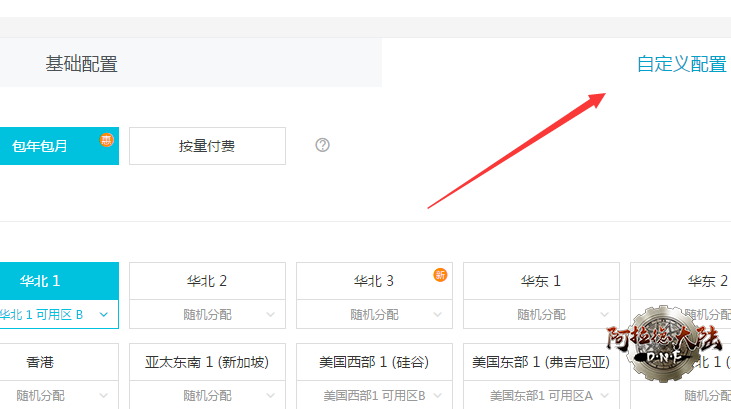Open the 随机分配 dropdown under 华东 1

541,314
